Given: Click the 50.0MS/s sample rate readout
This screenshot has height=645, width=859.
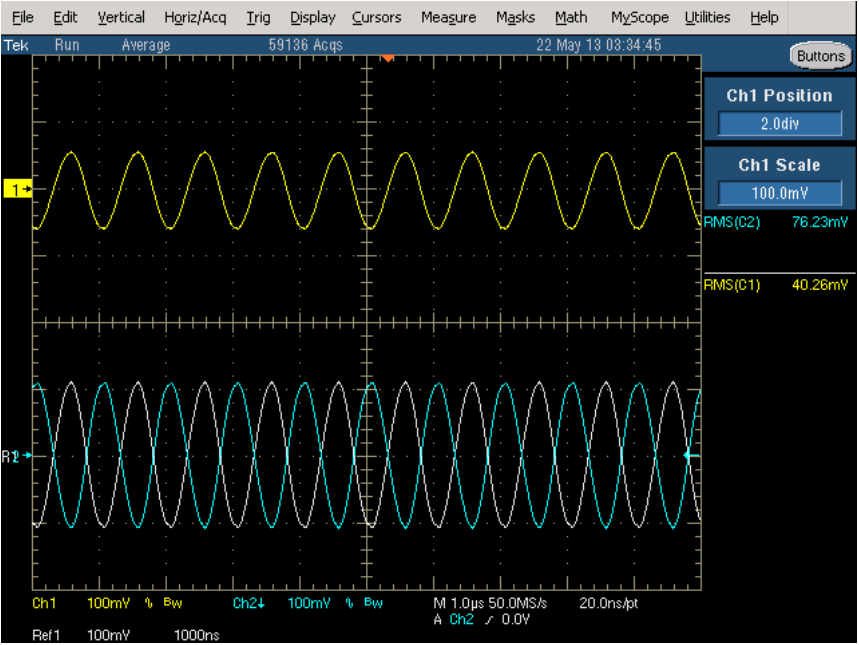Looking at the screenshot, I should coord(518,603).
